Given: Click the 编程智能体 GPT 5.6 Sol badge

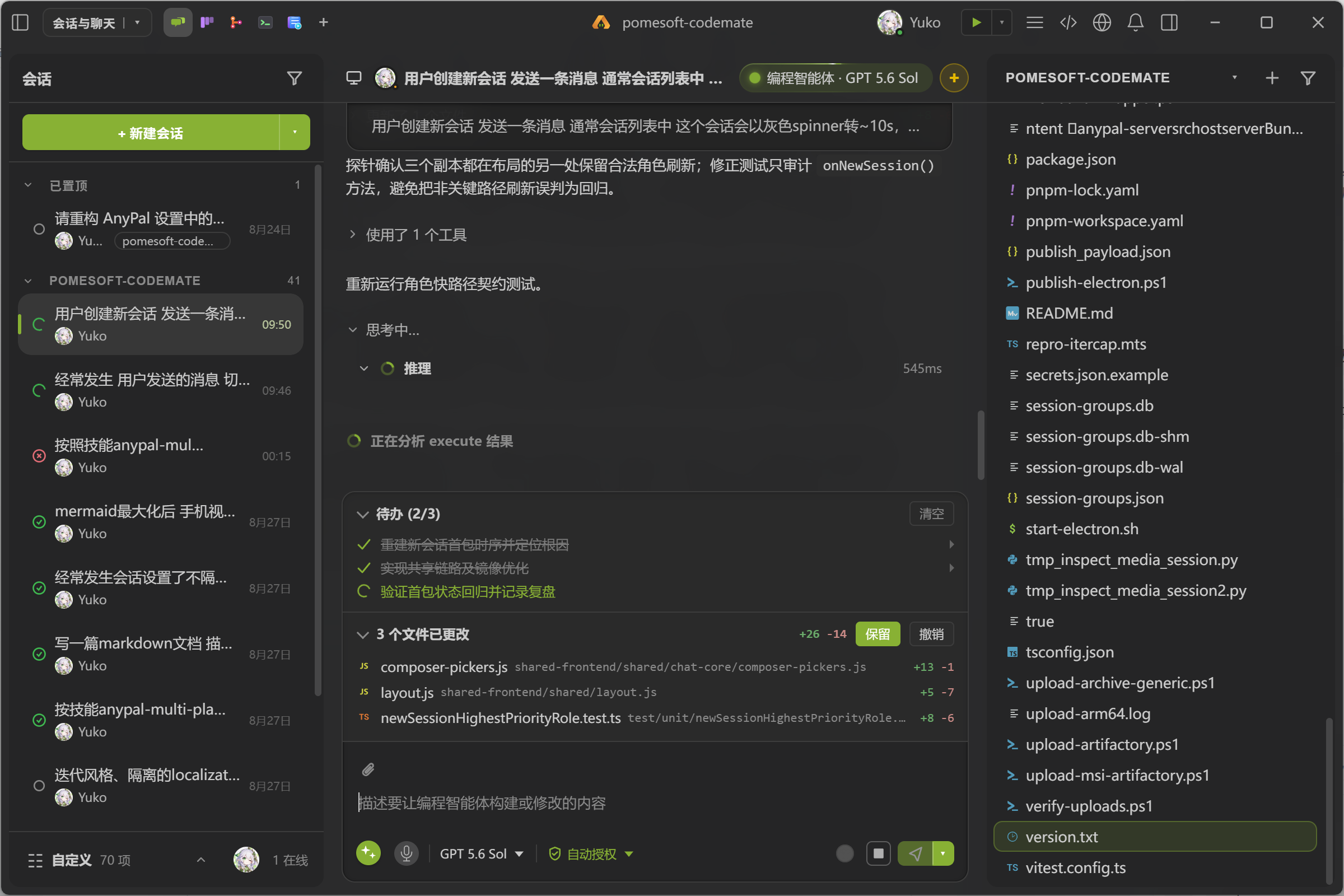Looking at the screenshot, I should click(835, 78).
